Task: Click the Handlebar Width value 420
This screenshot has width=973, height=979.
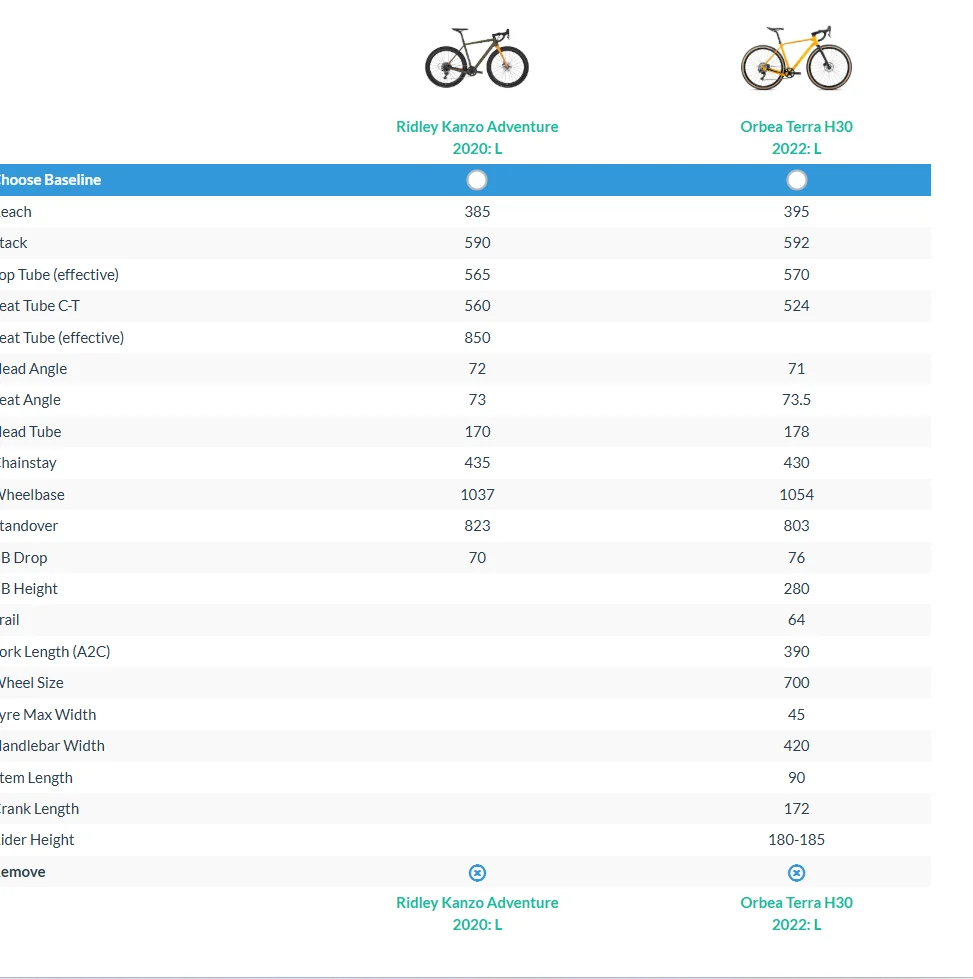Action: [796, 746]
